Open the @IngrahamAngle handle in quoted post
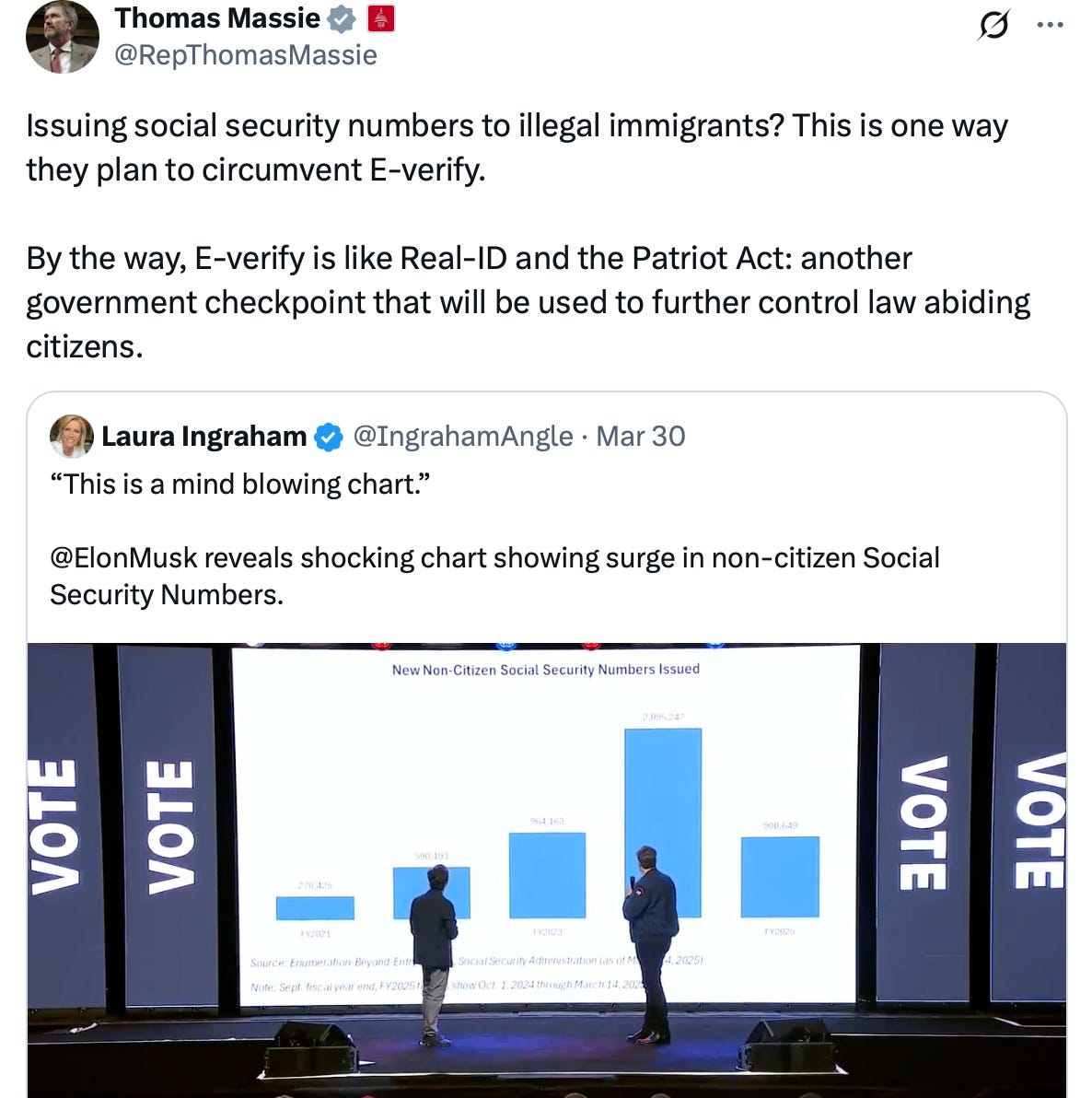Viewport: 1092px width, 1098px height. tap(463, 437)
